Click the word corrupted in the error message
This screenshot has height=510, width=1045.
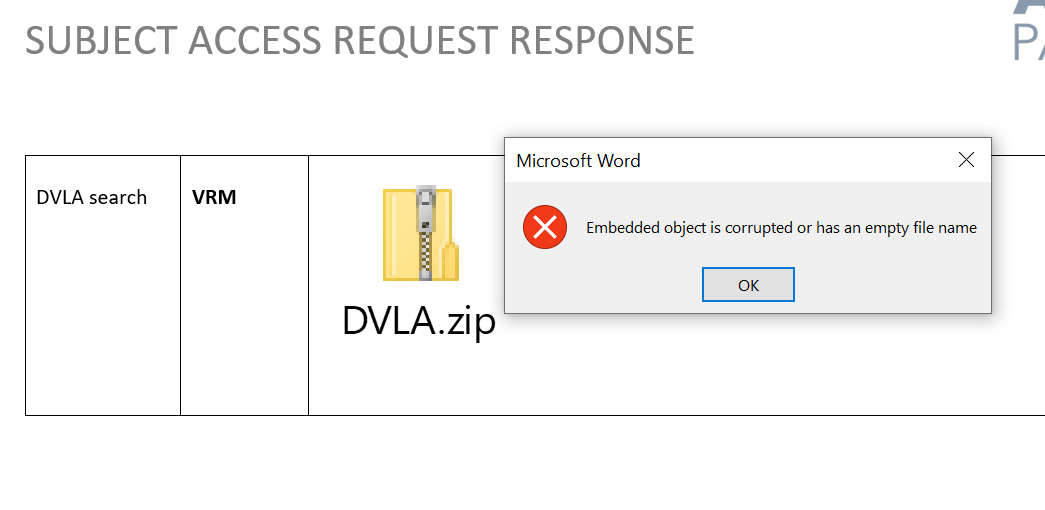point(758,228)
